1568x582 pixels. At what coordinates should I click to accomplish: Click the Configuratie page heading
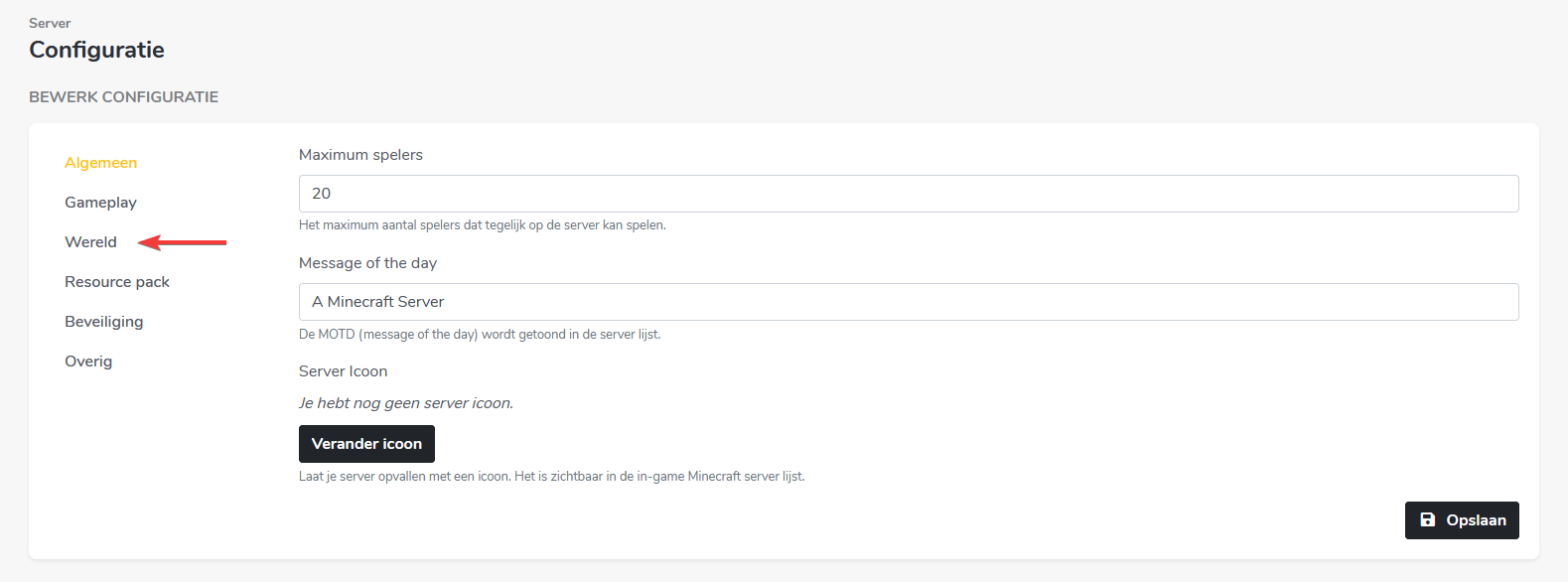click(96, 50)
